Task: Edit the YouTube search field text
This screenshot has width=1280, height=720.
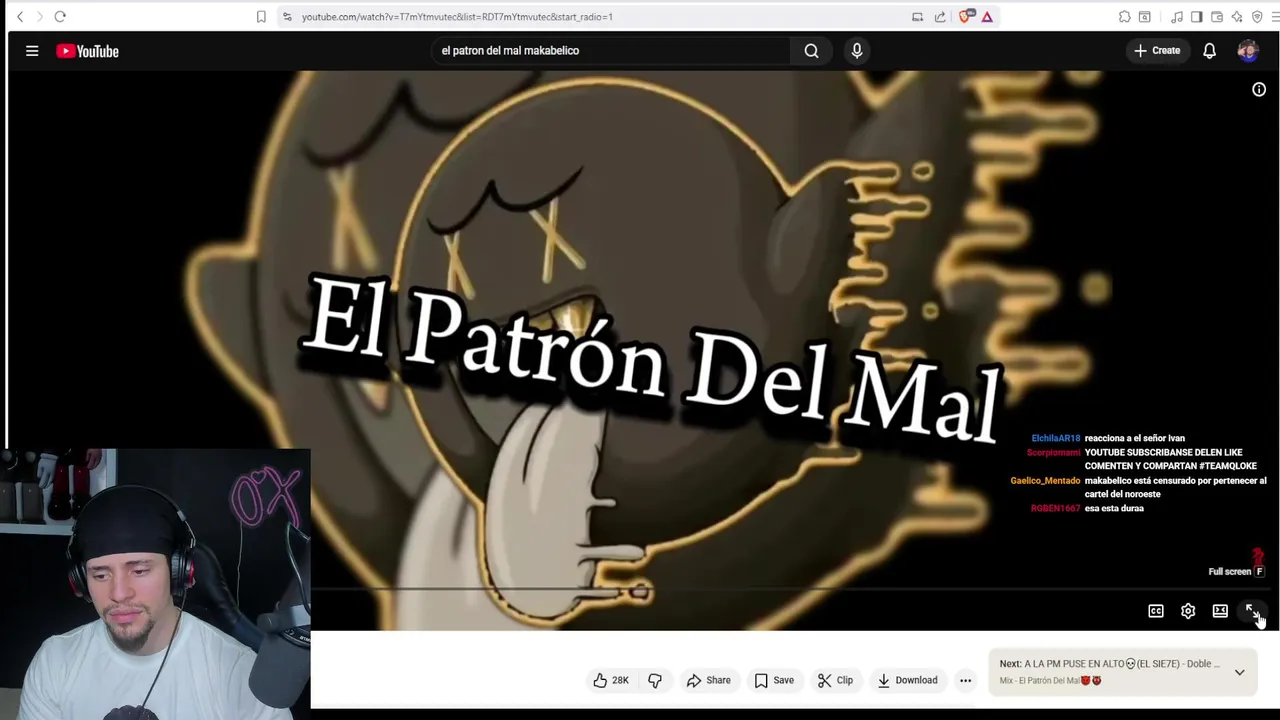Action: 610,51
